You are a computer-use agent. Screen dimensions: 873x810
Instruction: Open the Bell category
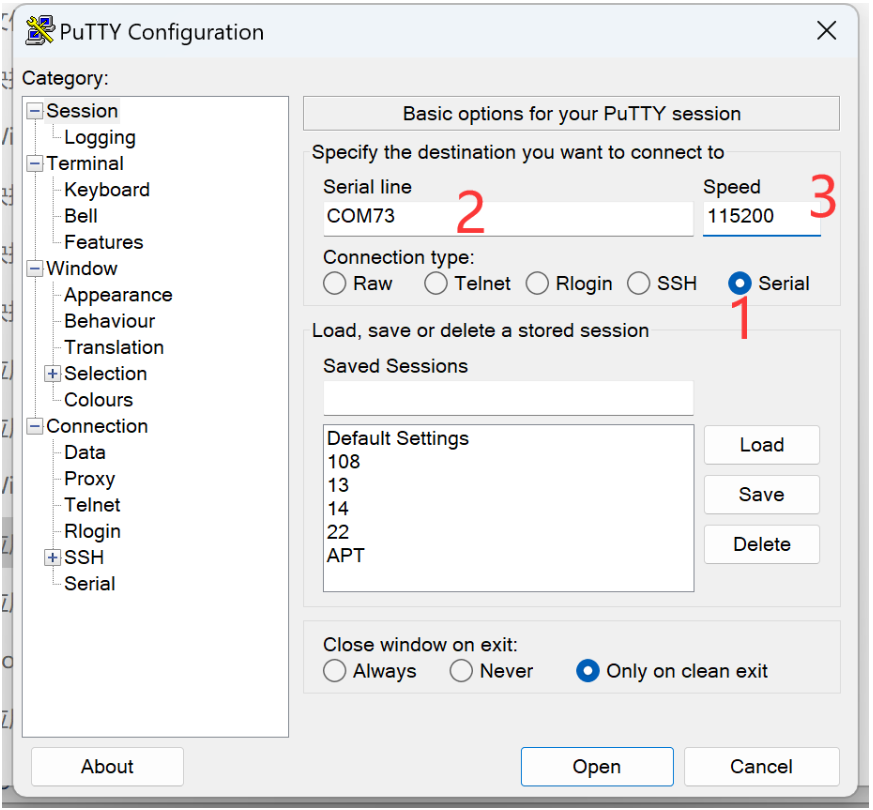point(81,216)
